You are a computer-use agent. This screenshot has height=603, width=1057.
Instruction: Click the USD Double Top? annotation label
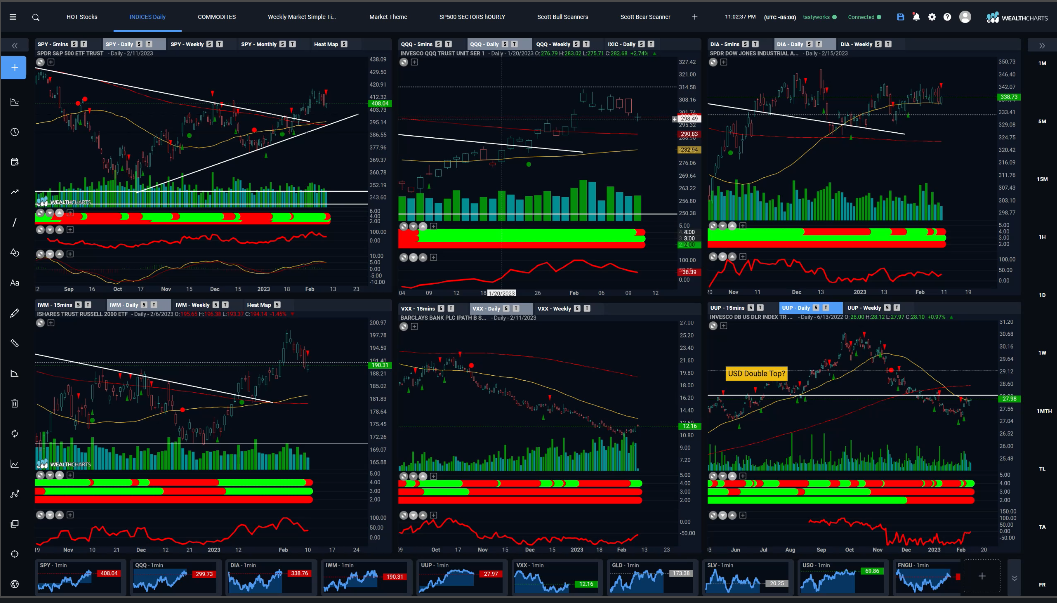click(756, 373)
